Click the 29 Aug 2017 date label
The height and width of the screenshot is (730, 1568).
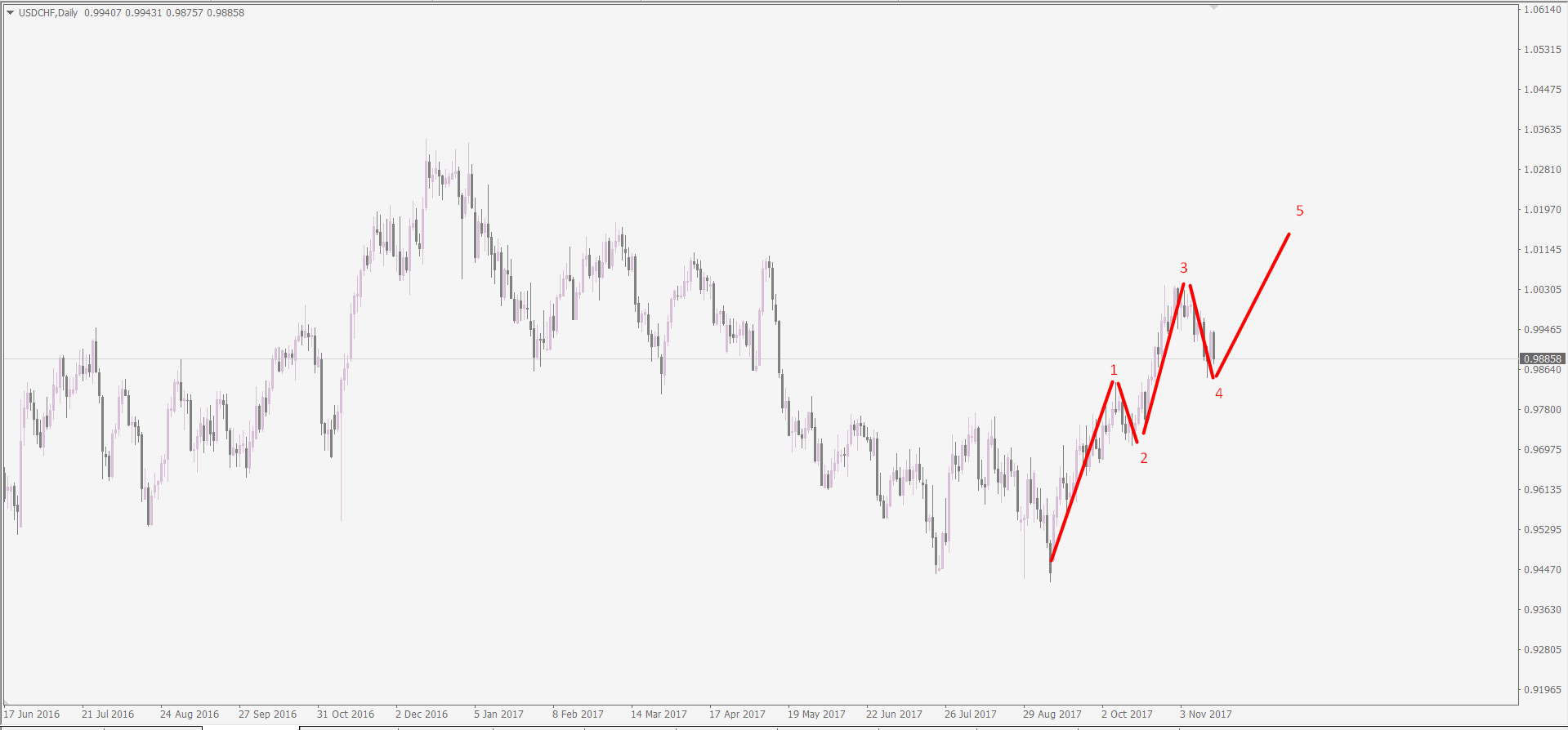pos(1052,714)
